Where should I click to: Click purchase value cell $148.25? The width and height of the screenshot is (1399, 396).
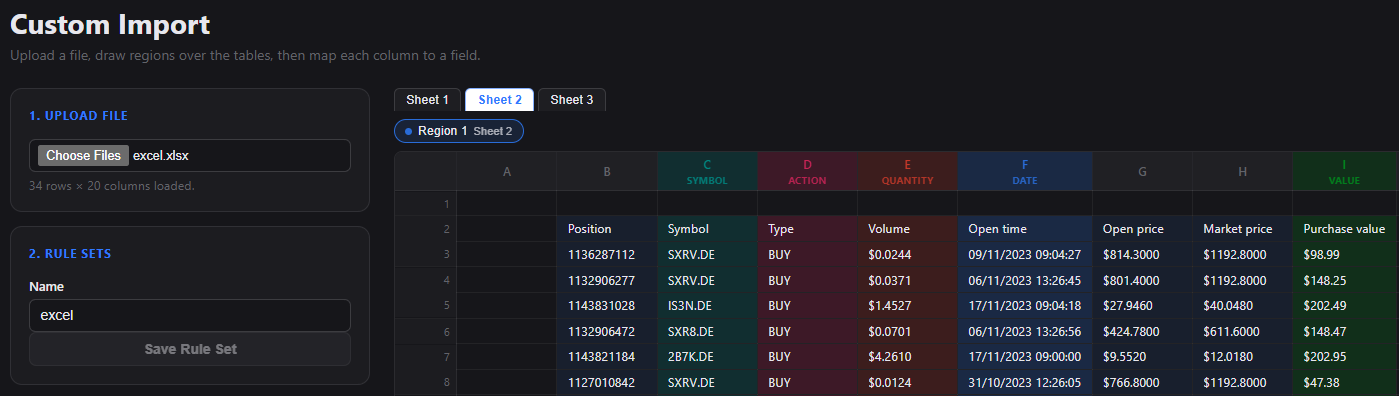[x=1344, y=280]
